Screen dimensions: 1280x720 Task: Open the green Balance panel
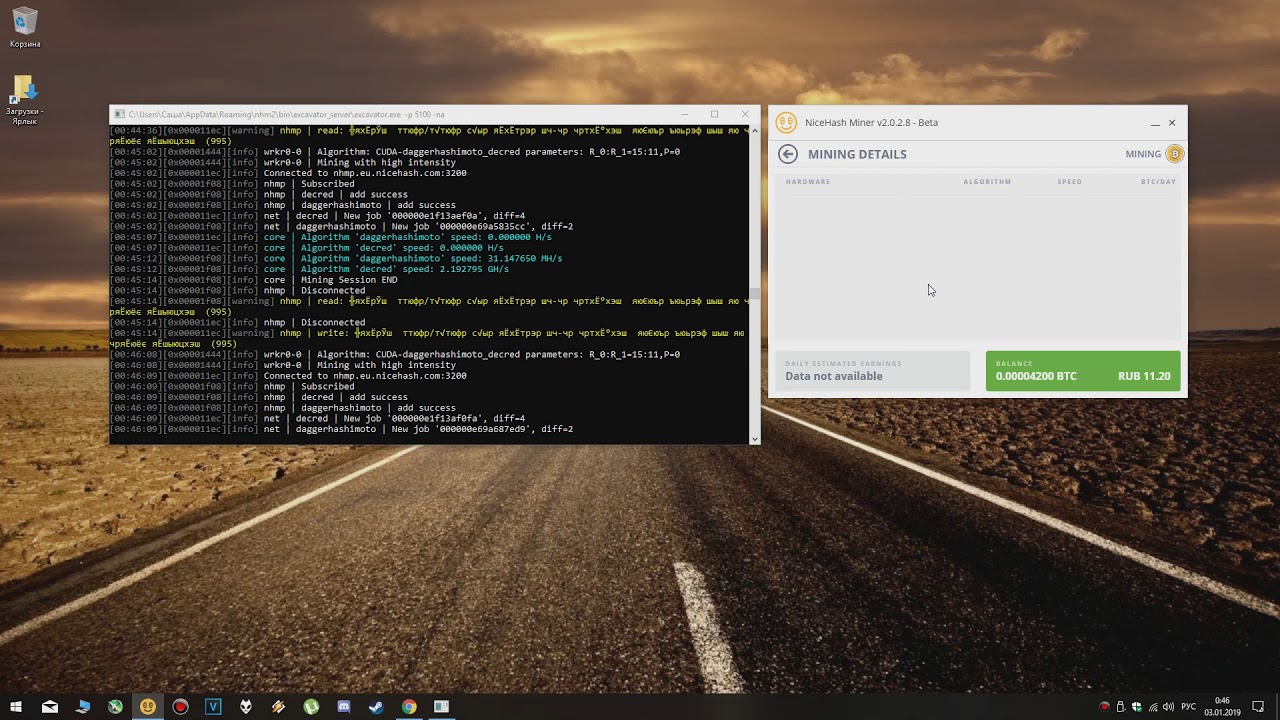[x=1083, y=371]
